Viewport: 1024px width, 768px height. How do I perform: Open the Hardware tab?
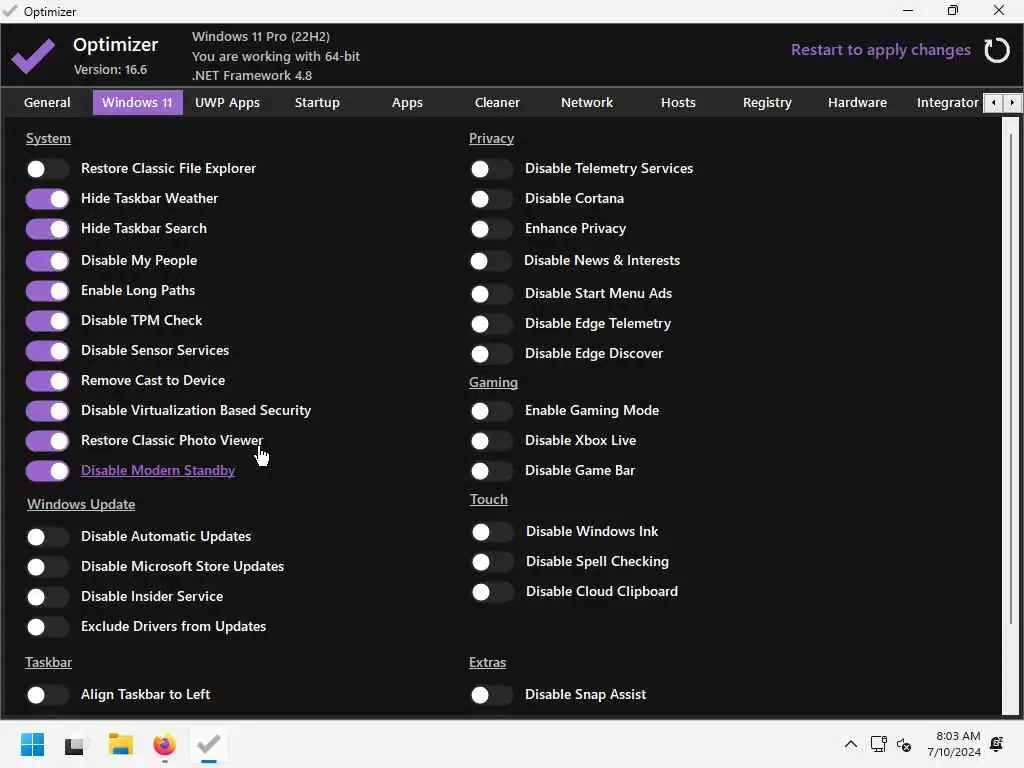click(857, 103)
